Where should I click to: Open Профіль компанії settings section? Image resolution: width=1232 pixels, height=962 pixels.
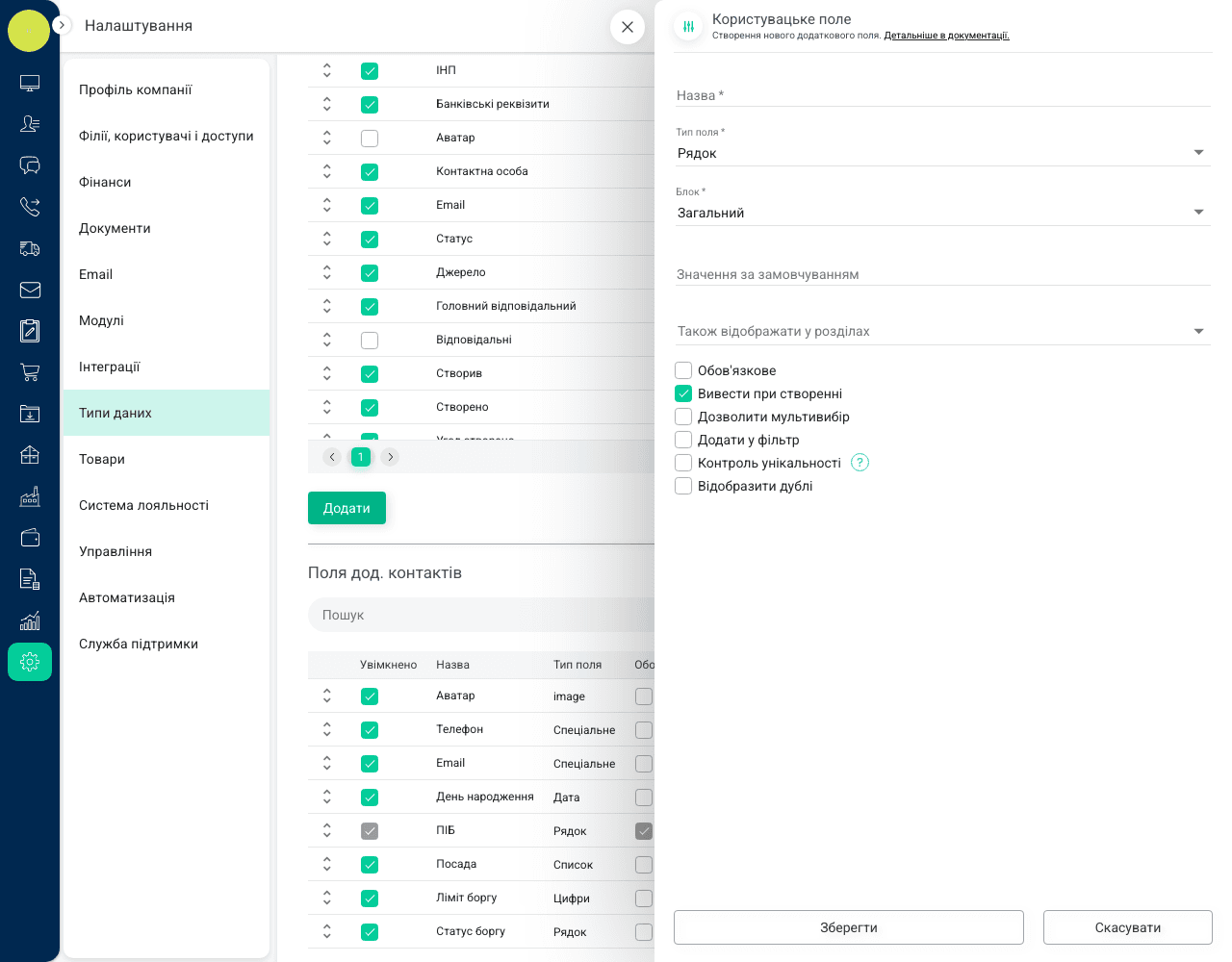[x=167, y=89]
